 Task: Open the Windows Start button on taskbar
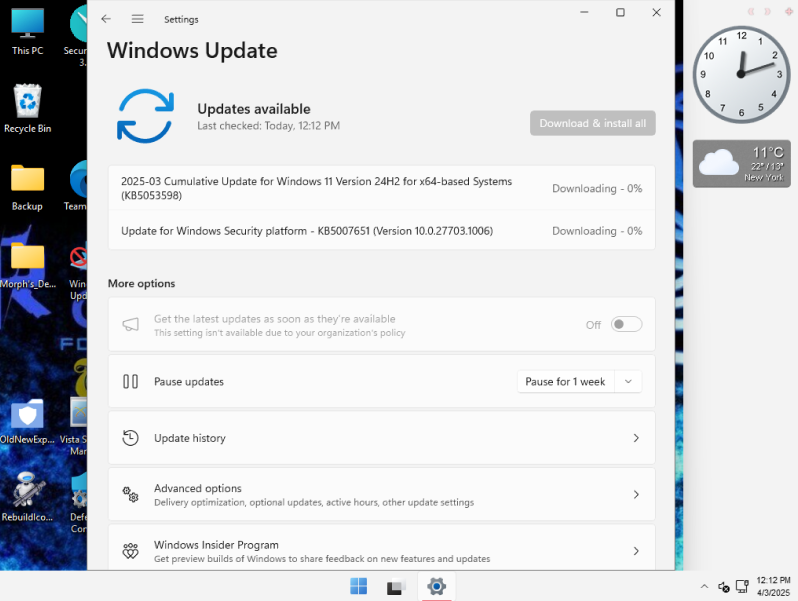click(x=358, y=586)
